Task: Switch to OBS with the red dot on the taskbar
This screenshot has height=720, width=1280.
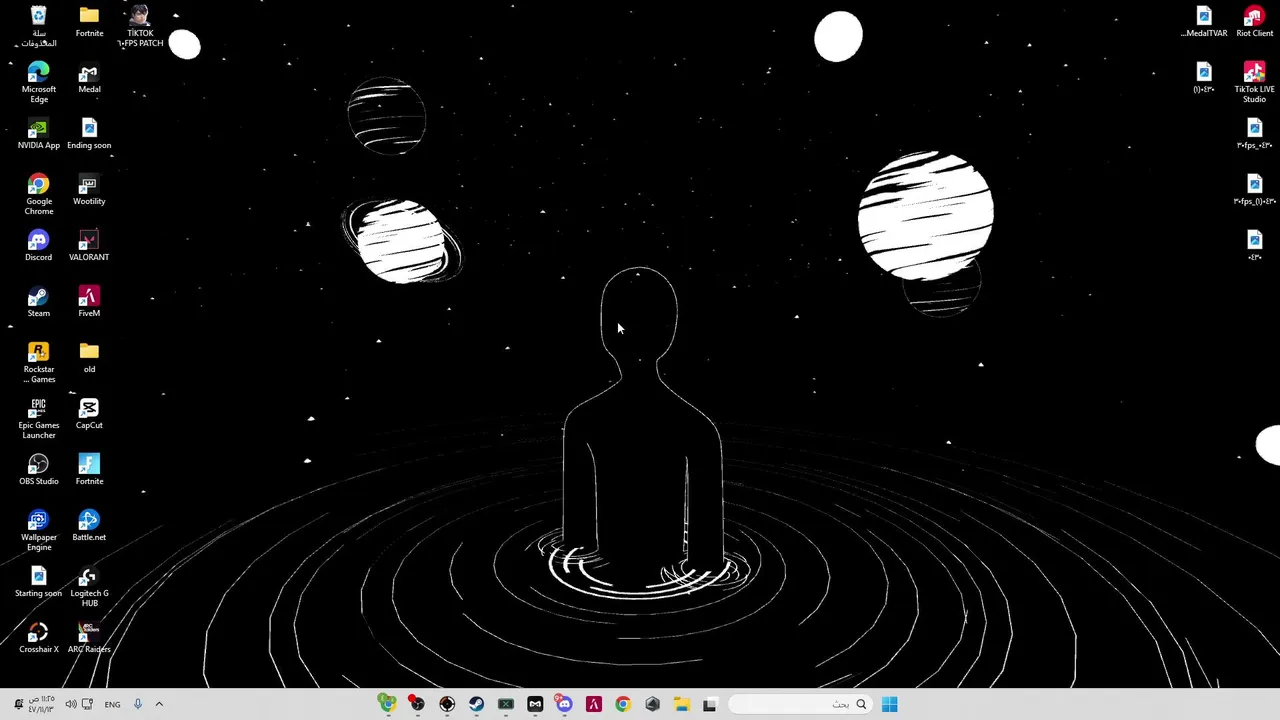Action: point(417,704)
